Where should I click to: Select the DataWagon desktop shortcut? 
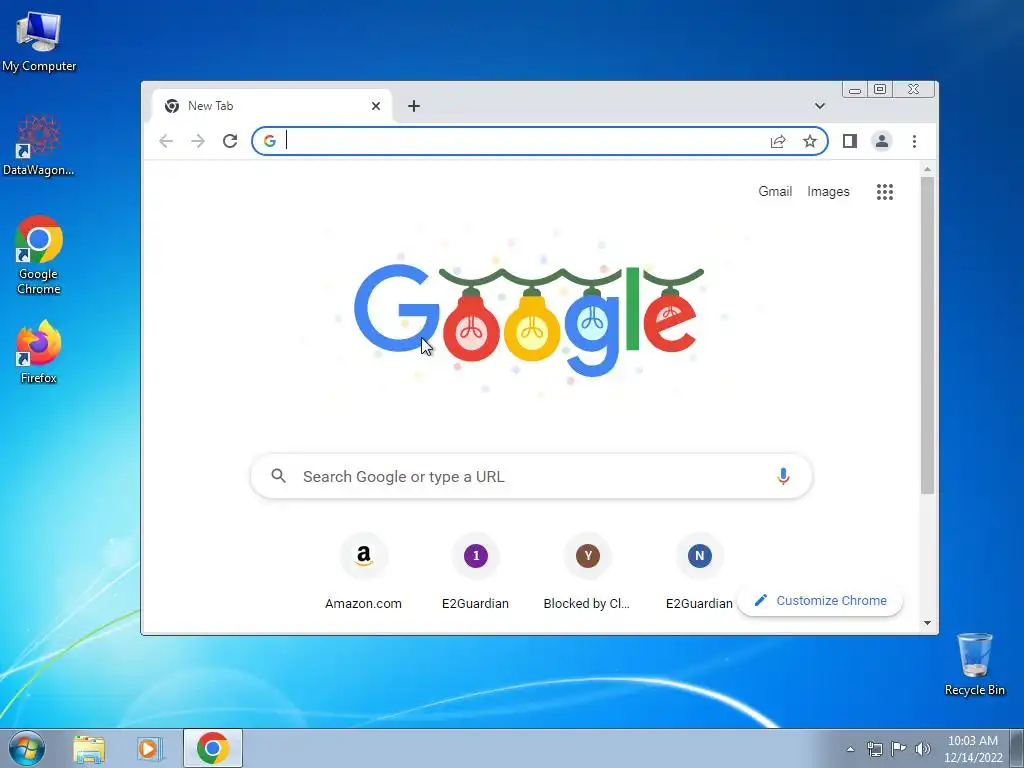pyautogui.click(x=39, y=145)
